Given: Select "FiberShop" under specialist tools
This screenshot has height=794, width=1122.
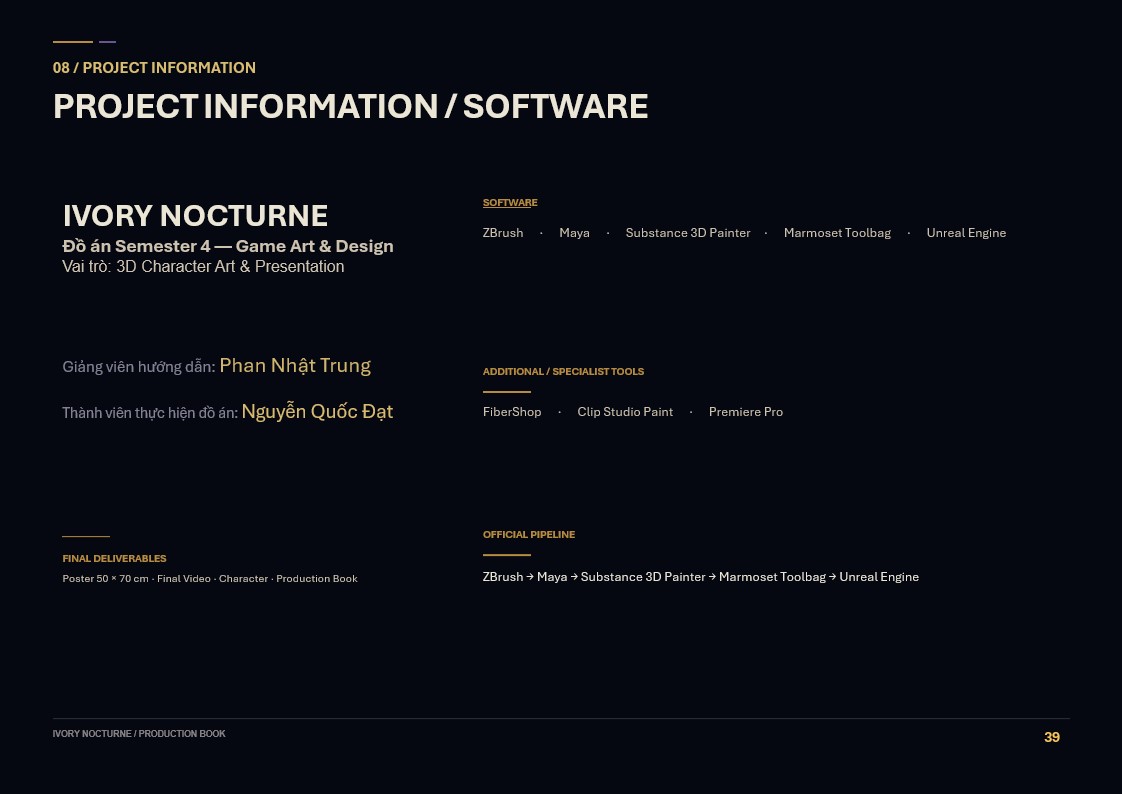Looking at the screenshot, I should coord(512,412).
